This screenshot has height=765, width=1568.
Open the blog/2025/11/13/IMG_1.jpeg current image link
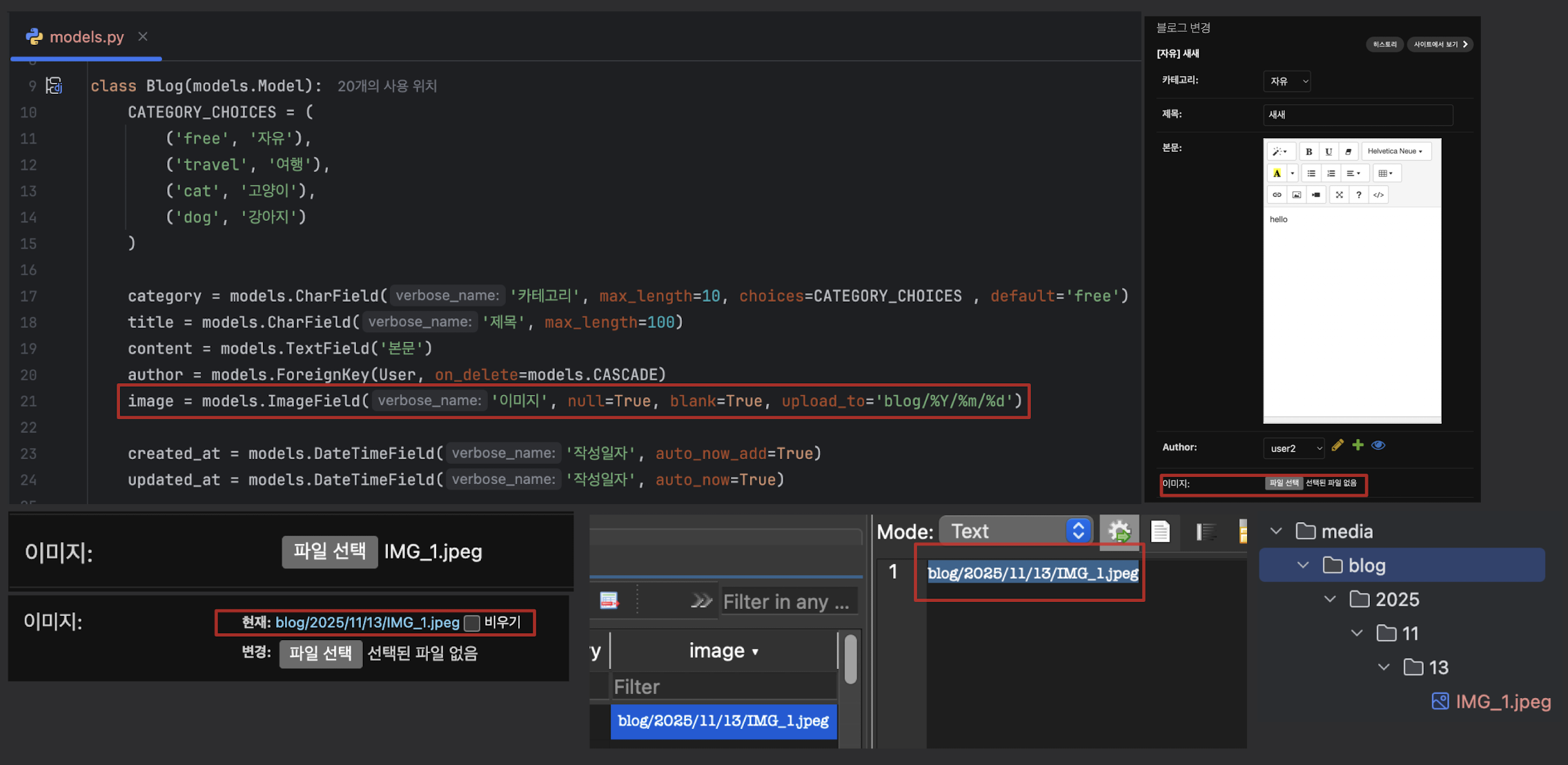(x=367, y=623)
